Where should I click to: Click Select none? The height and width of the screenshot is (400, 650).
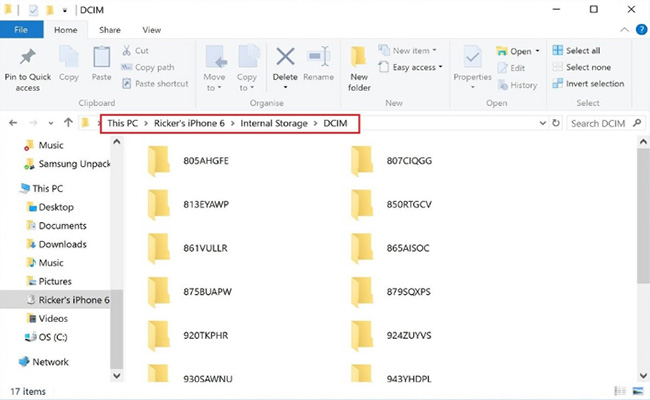coord(582,67)
